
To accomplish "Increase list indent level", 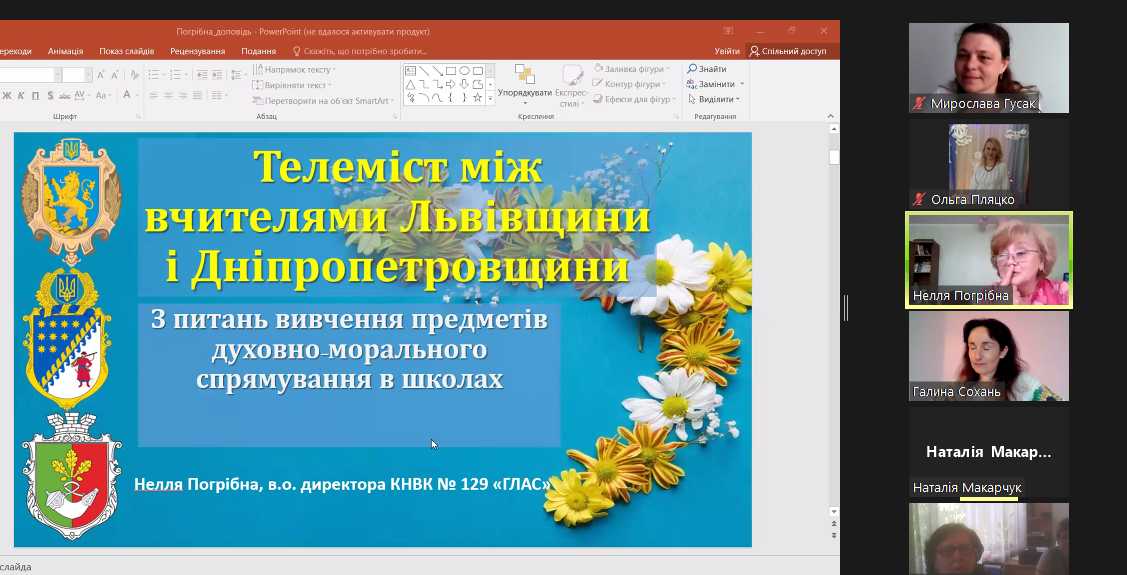I will 217,75.
